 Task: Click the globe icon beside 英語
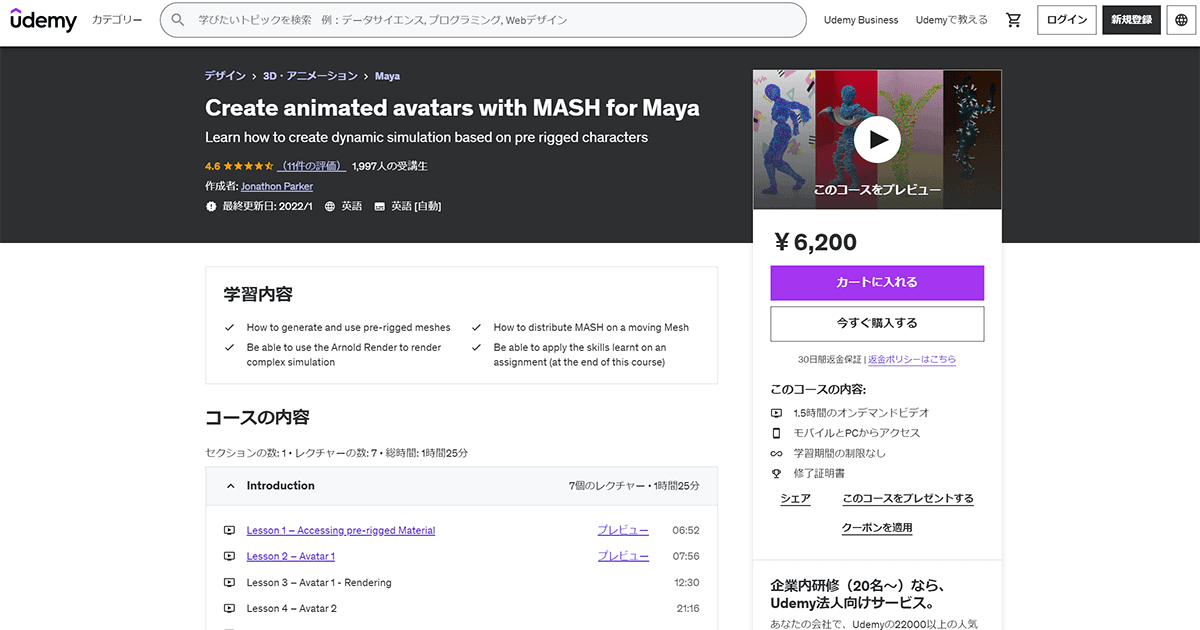click(x=330, y=206)
